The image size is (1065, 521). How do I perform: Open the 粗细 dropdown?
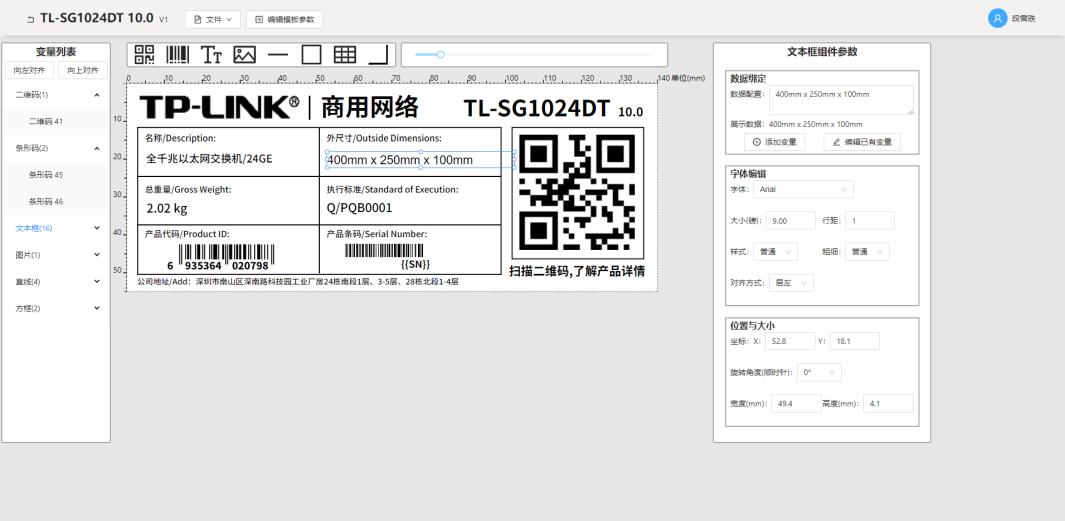pyautogui.click(x=867, y=252)
